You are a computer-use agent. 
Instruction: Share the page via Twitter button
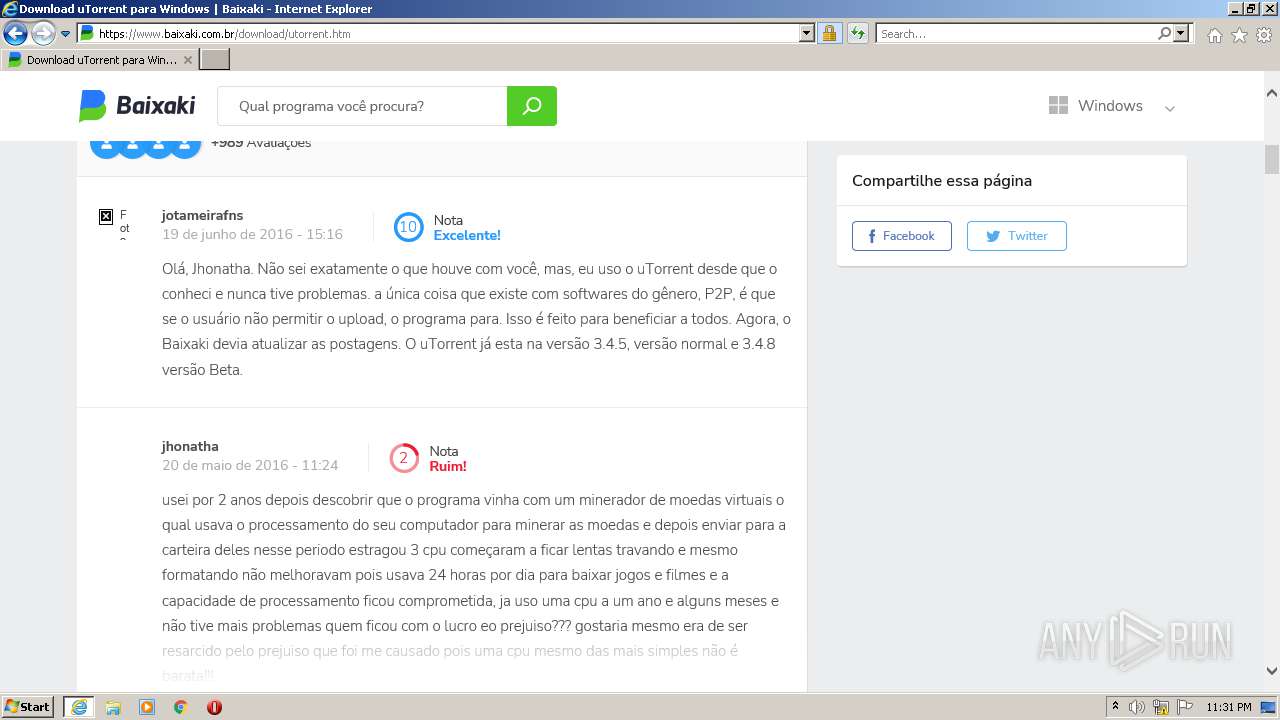point(1017,236)
